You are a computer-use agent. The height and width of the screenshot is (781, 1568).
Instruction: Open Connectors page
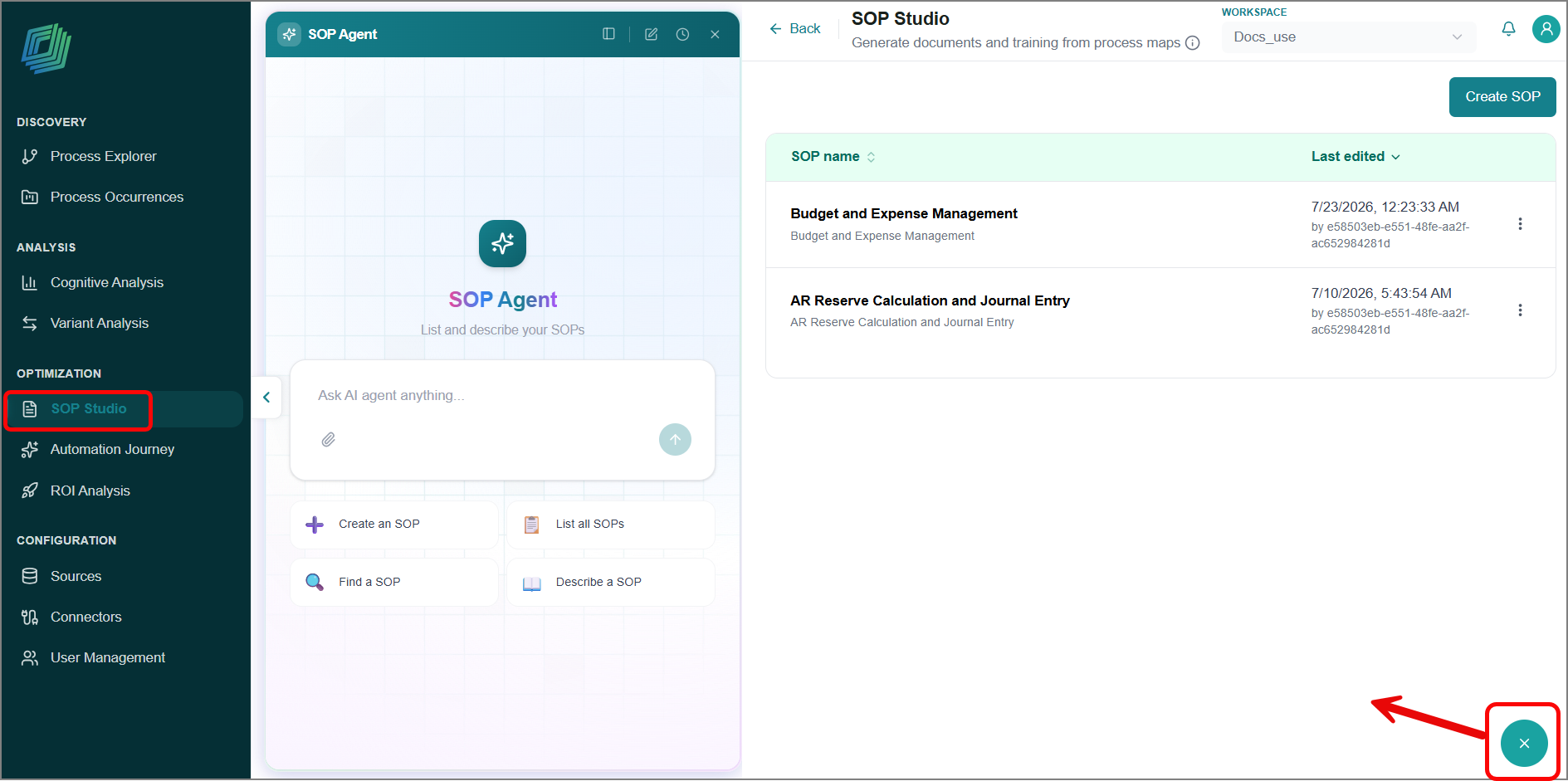coord(85,617)
